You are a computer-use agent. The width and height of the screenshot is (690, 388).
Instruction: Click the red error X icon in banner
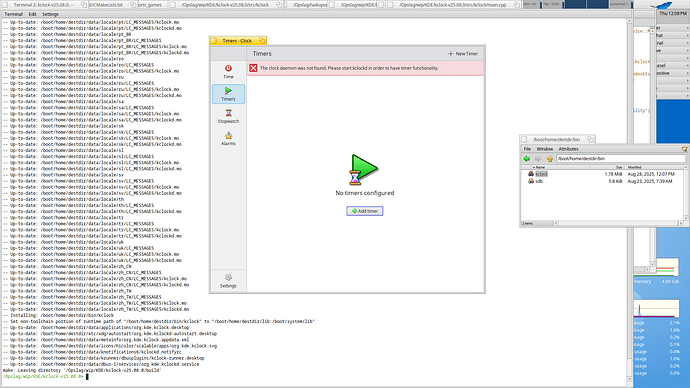(x=253, y=68)
